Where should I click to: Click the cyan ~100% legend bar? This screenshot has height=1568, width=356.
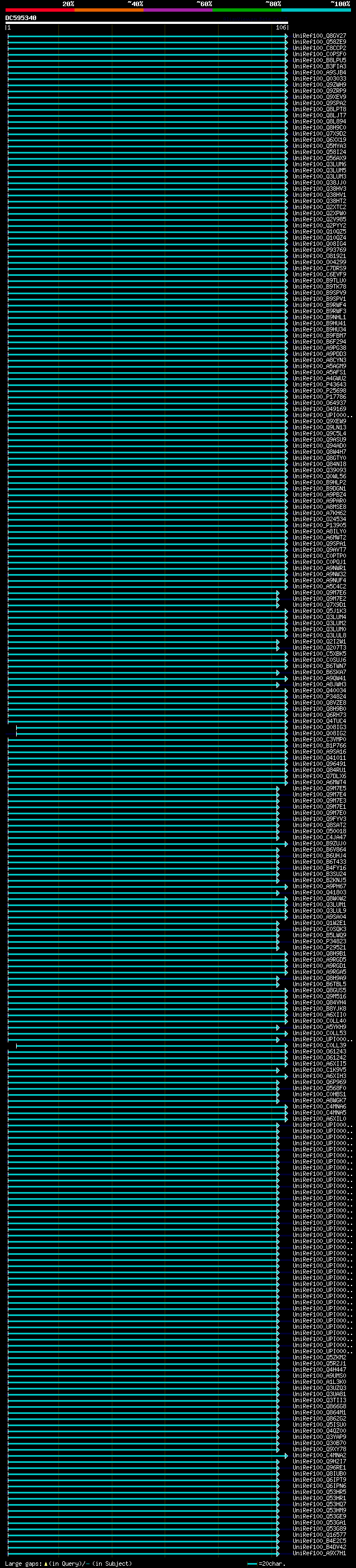click(x=316, y=10)
